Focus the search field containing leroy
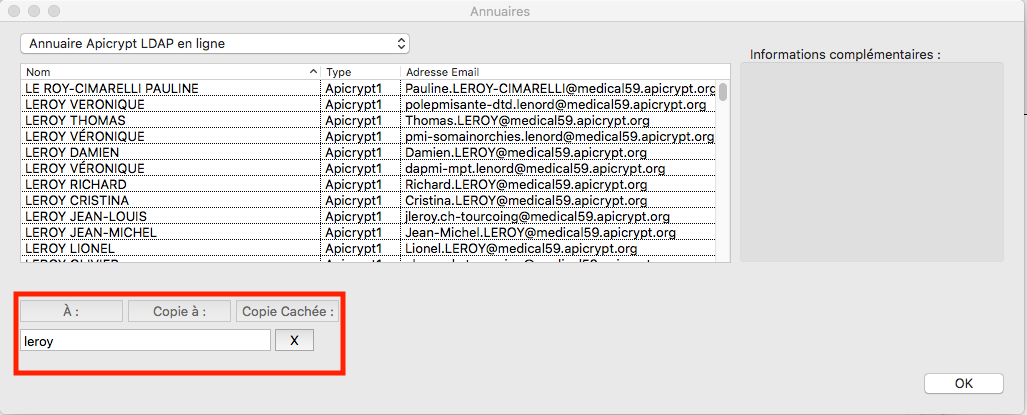Screen dimensions: 1027x415 [x=145, y=340]
